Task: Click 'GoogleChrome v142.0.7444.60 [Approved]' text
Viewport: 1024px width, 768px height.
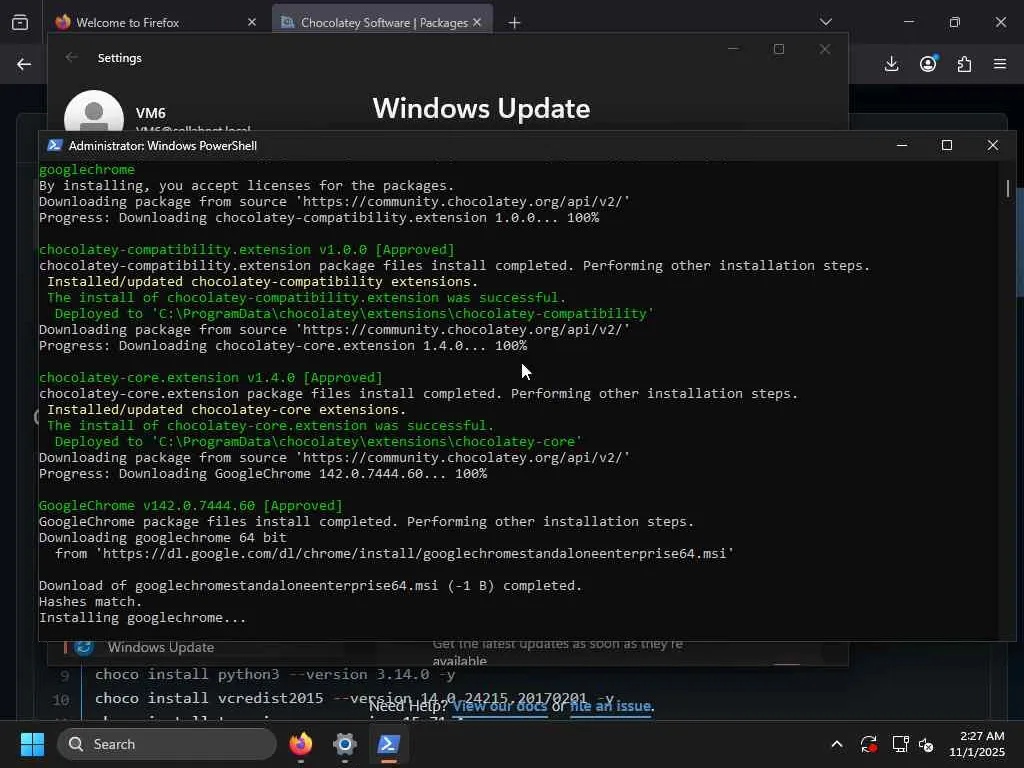Action: click(190, 505)
